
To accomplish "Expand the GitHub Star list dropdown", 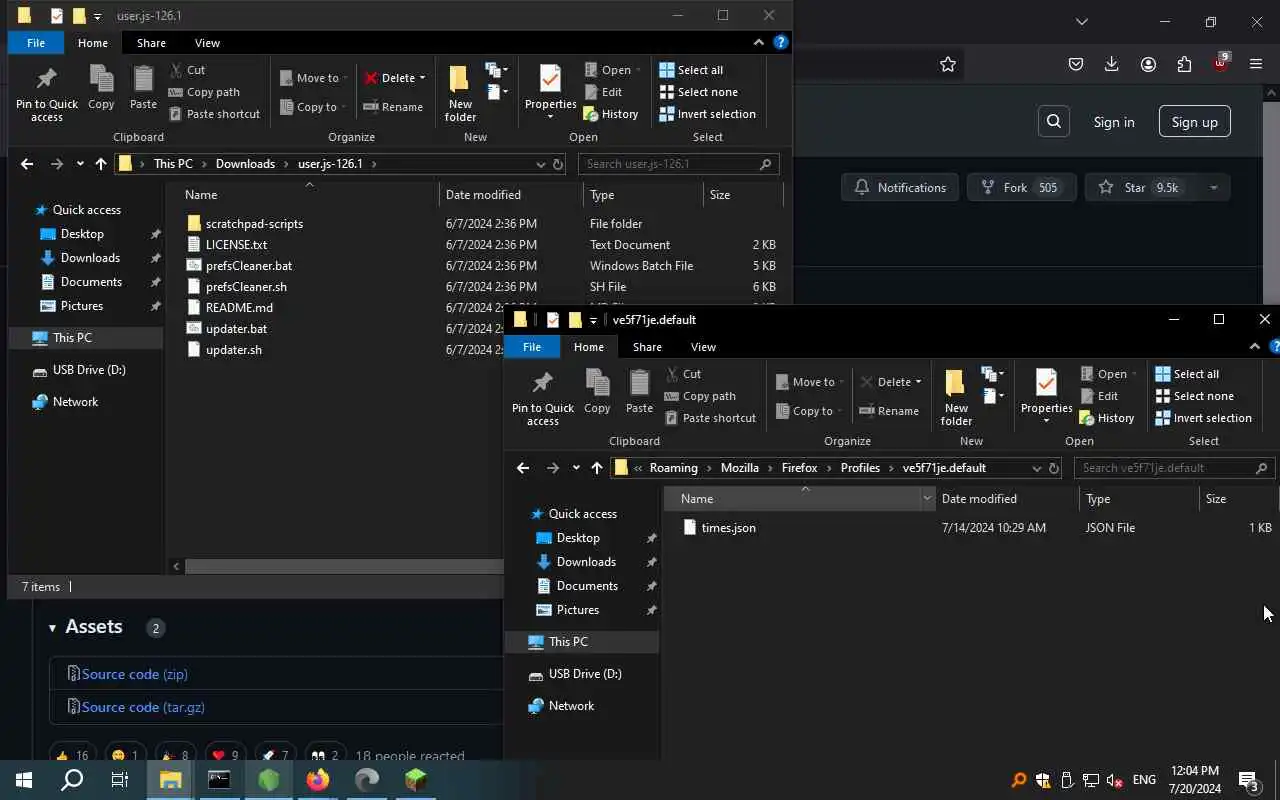I will click(1214, 188).
